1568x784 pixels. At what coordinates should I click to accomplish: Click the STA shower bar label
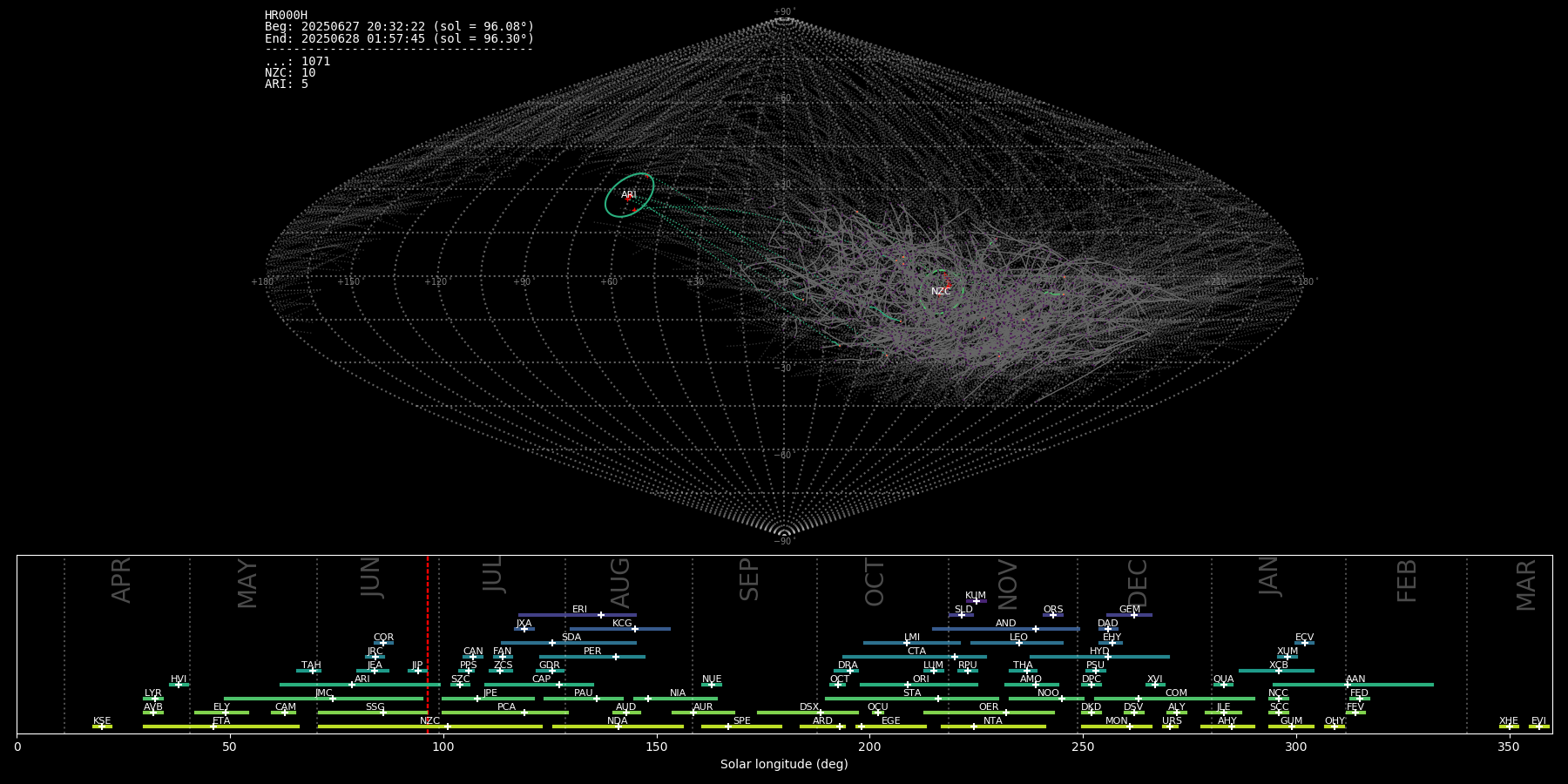(x=912, y=693)
